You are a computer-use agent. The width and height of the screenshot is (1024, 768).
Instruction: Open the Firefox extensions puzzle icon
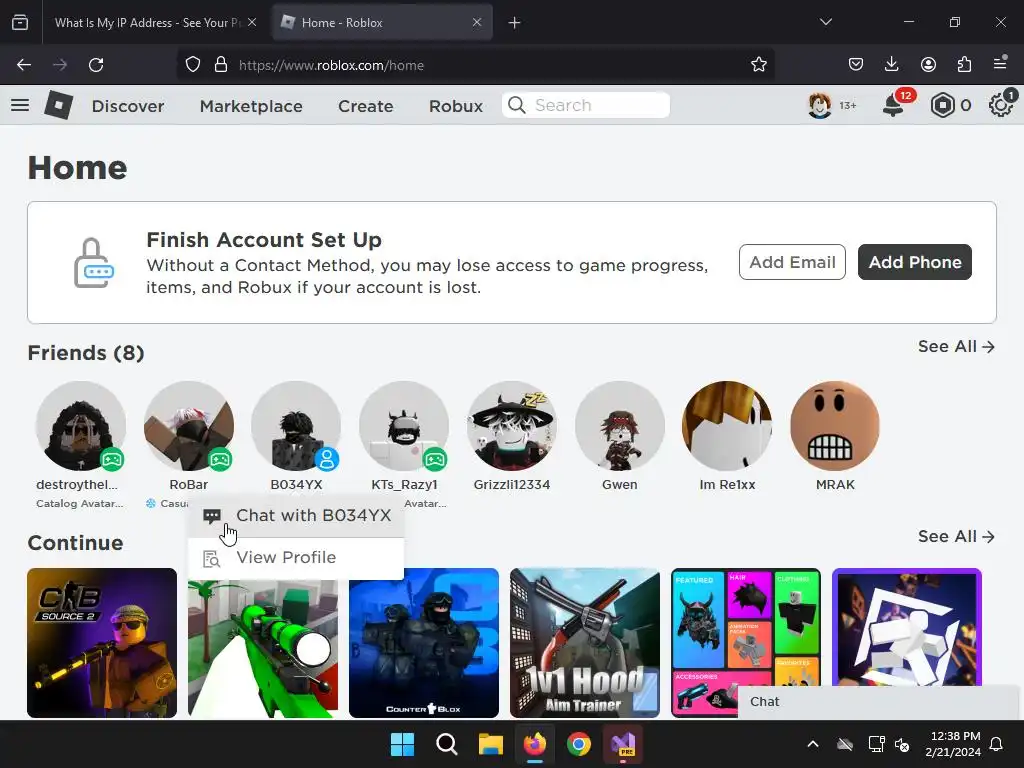tap(964, 64)
